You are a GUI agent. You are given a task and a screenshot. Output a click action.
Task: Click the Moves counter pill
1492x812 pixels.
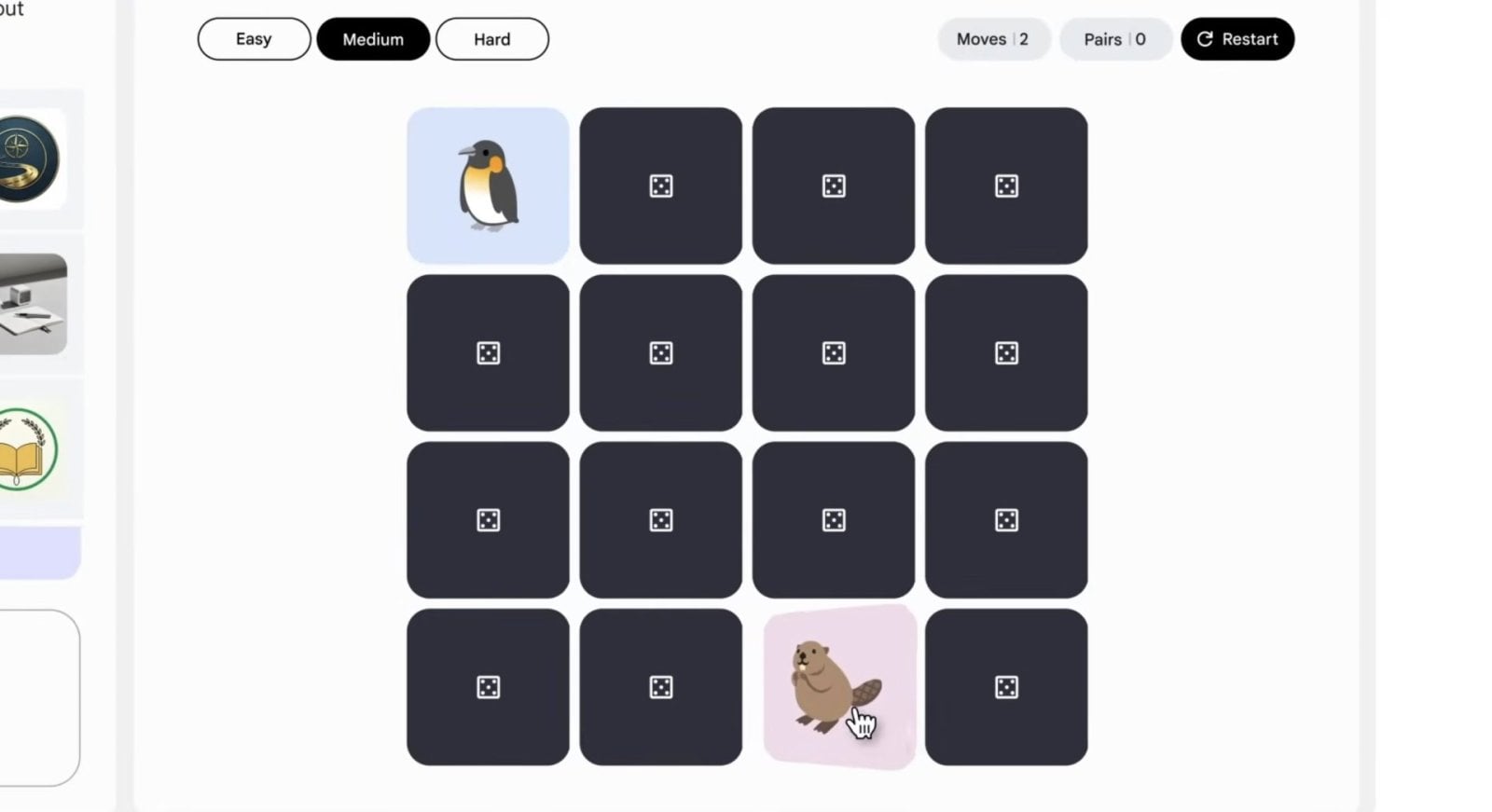tap(993, 39)
